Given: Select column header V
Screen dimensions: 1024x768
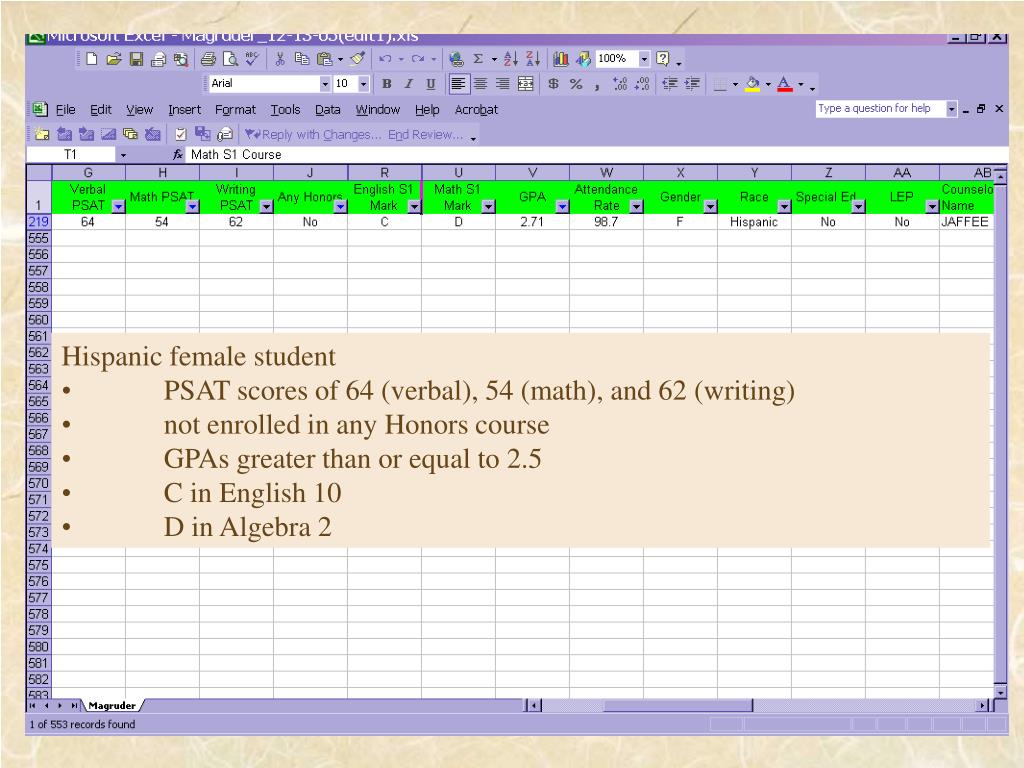Looking at the screenshot, I should [532, 173].
